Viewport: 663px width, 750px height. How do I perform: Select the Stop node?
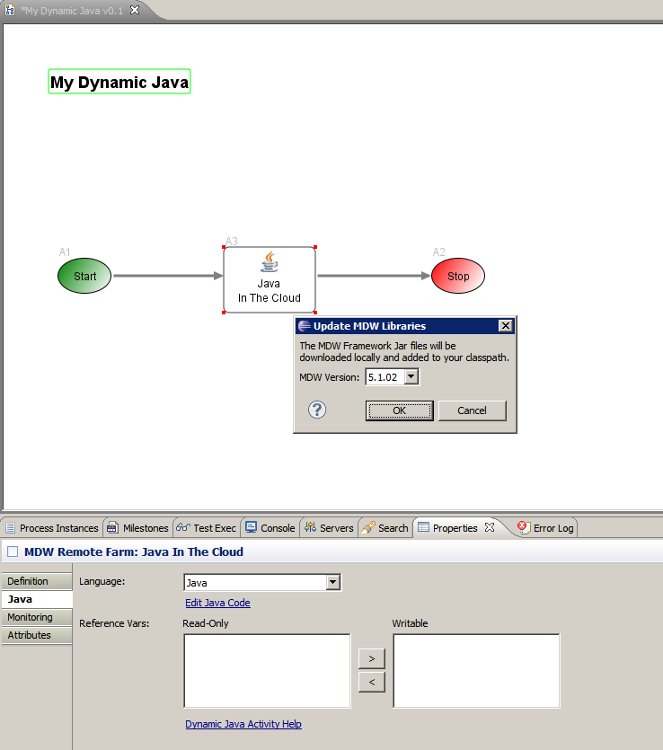pos(458,276)
